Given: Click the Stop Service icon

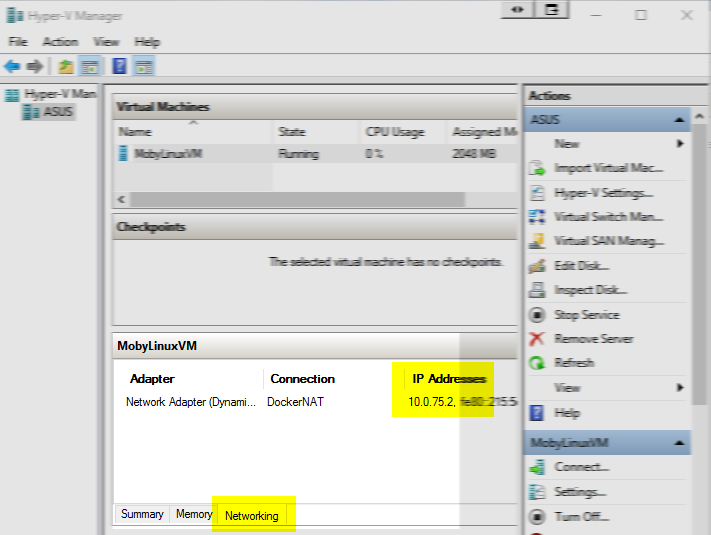Looking at the screenshot, I should click(x=536, y=314).
